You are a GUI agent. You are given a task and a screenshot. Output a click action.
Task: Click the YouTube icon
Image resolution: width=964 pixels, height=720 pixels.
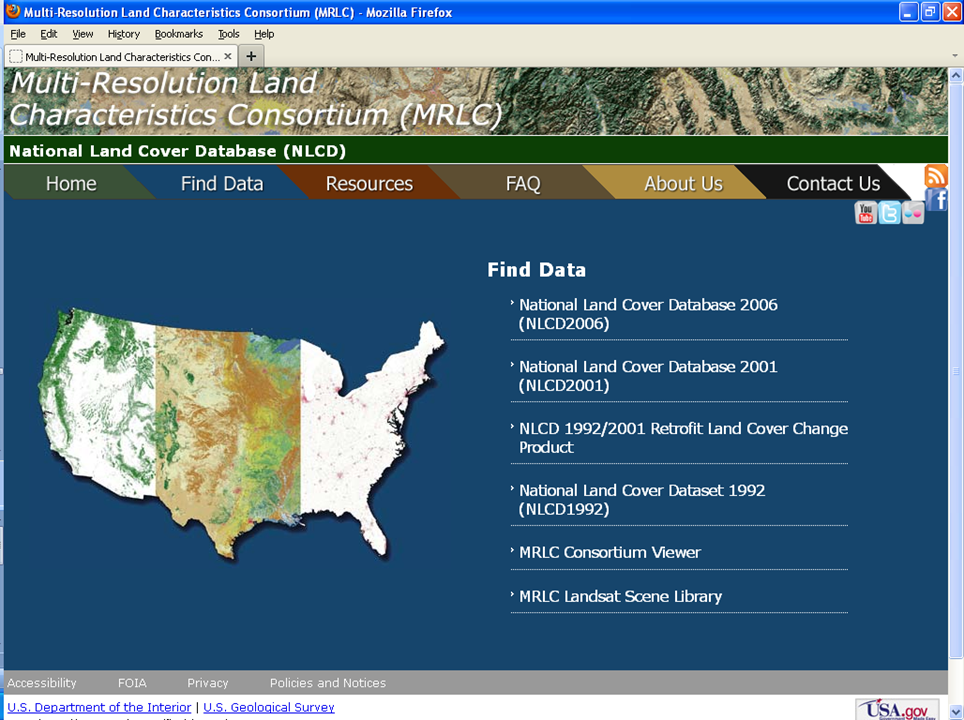865,212
